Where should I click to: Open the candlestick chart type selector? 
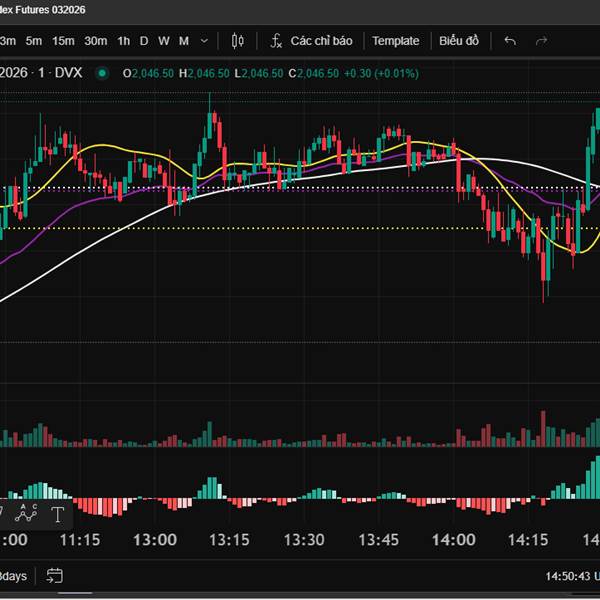pyautogui.click(x=237, y=41)
